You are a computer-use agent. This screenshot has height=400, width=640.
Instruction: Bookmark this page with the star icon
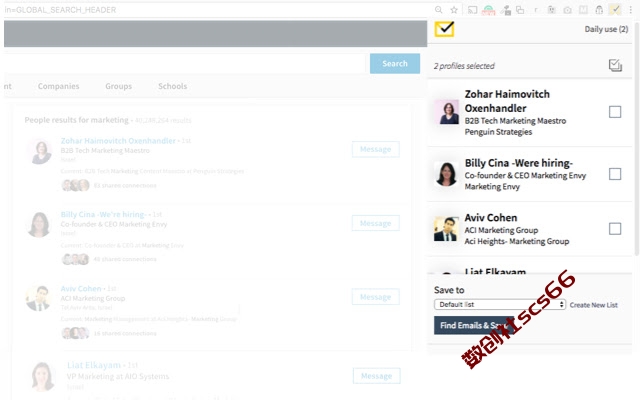click(x=454, y=10)
